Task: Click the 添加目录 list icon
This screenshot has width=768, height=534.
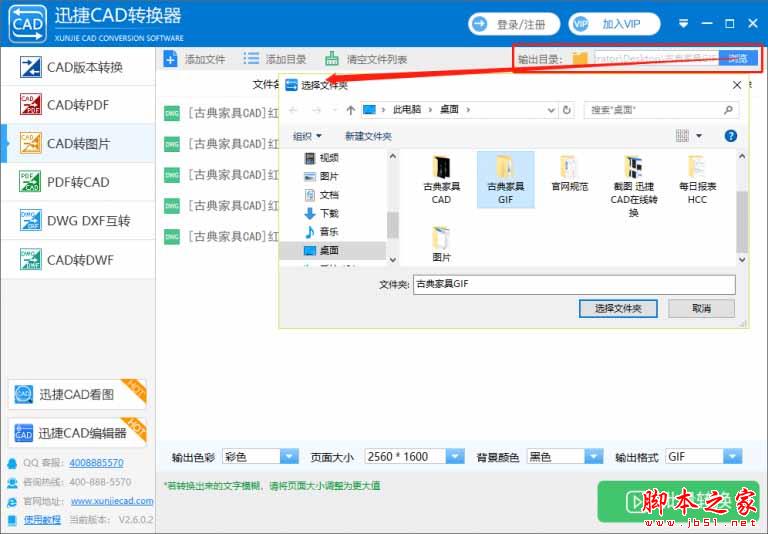Action: click(x=251, y=59)
